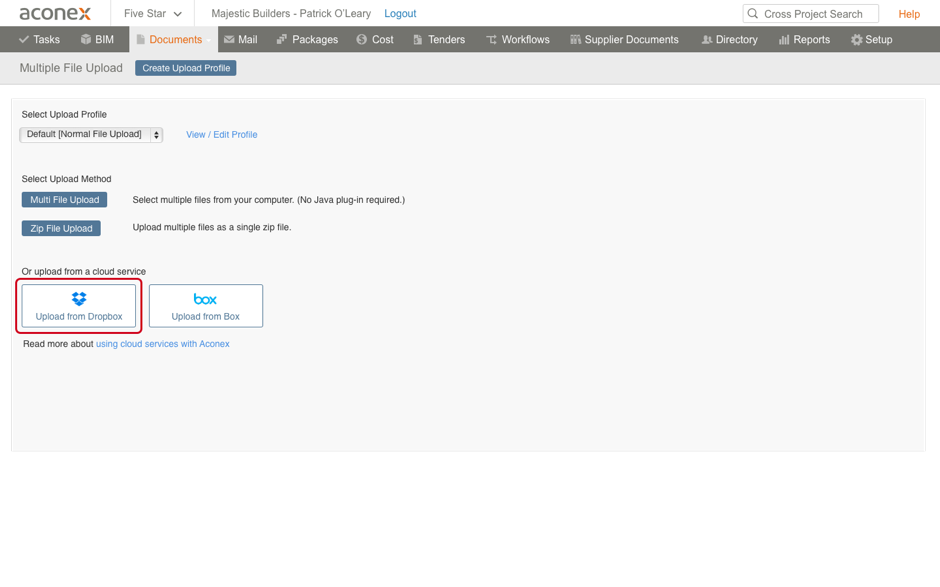Open the Directory menu label

(x=736, y=40)
